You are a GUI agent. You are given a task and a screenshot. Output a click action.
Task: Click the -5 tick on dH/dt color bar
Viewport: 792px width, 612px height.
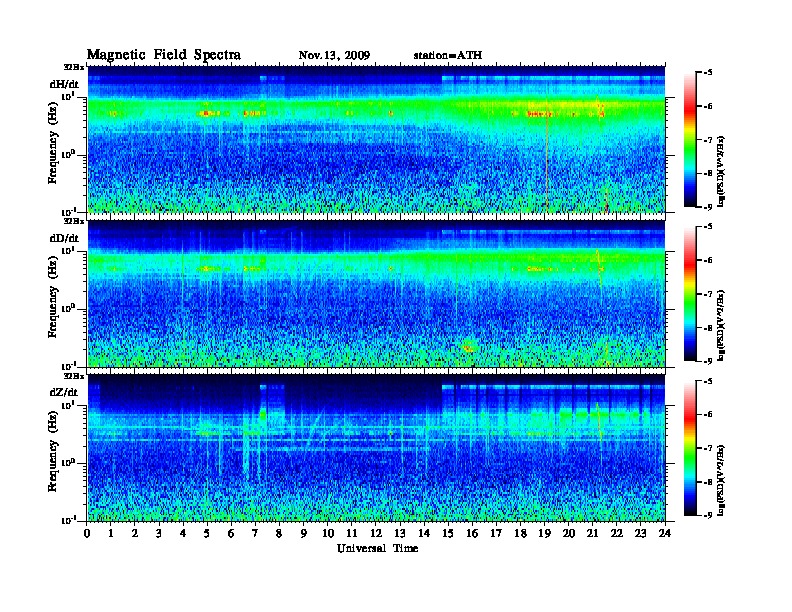tap(708, 73)
